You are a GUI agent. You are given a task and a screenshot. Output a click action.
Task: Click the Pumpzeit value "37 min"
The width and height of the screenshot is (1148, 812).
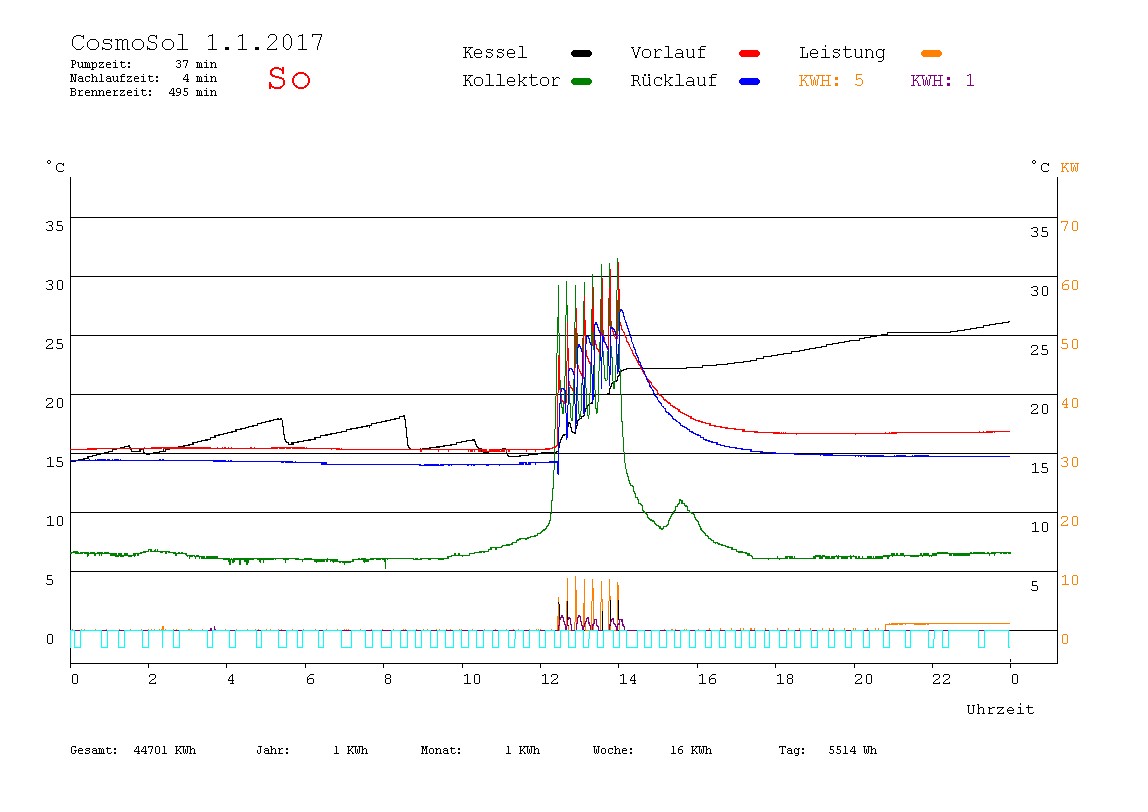[x=196, y=64]
